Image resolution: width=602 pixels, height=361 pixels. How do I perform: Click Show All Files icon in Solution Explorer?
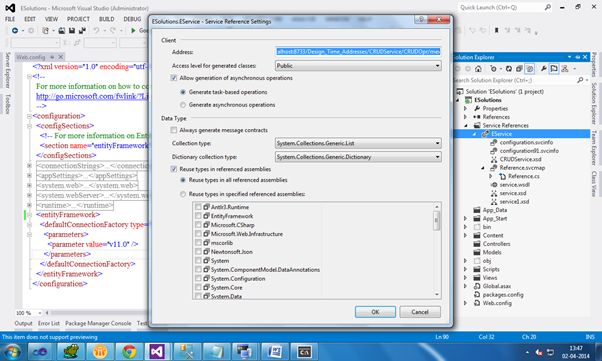529,69
